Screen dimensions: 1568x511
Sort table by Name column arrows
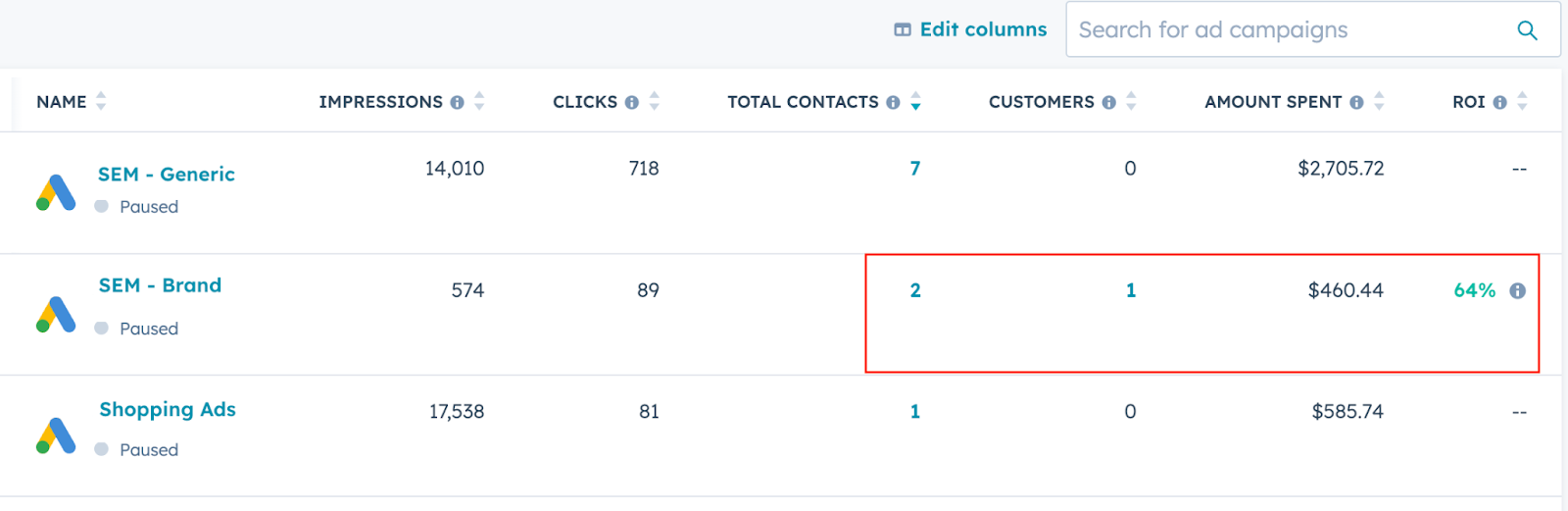(101, 101)
